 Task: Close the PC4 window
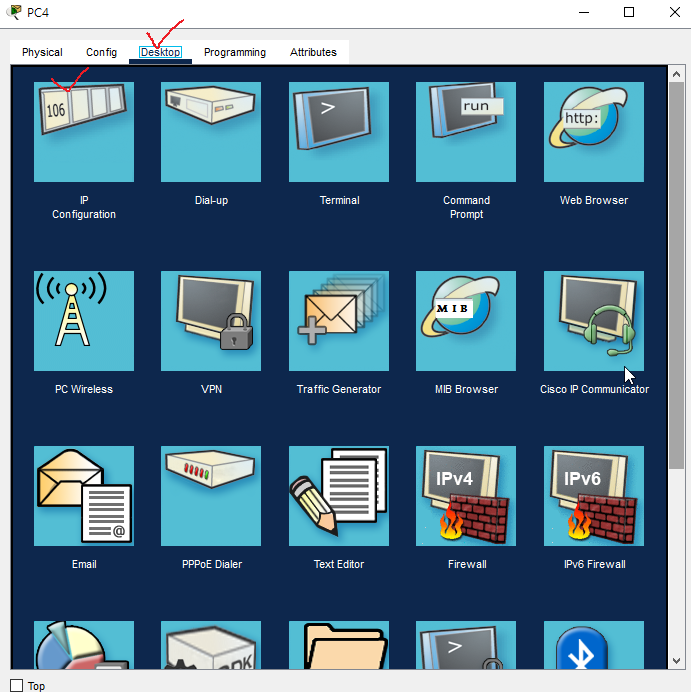tap(674, 12)
